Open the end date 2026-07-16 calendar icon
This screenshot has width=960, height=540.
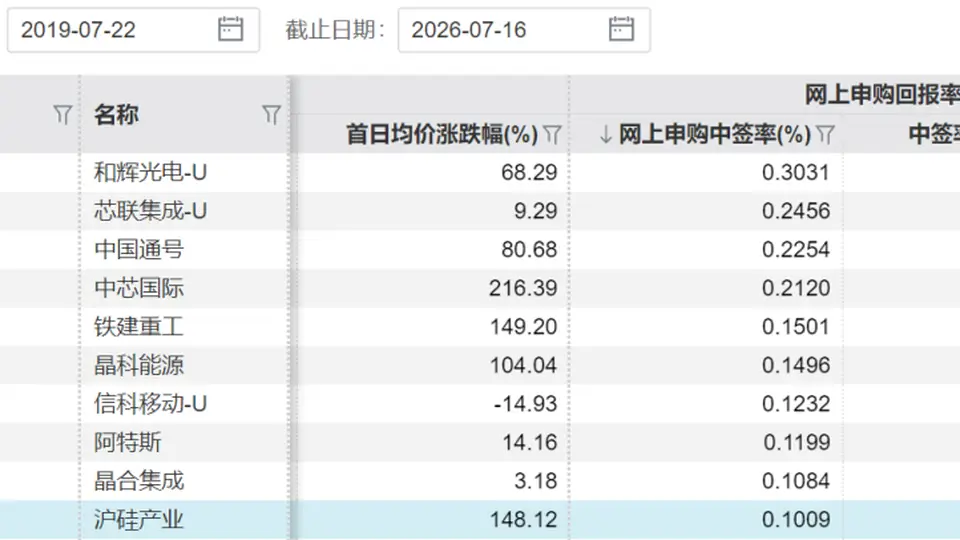[x=621, y=29]
